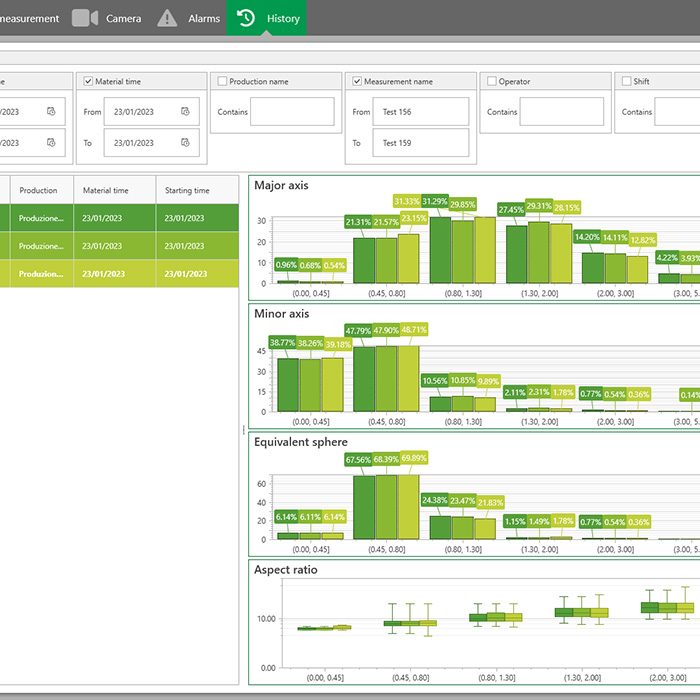Open the upper calendar picker in leftmost date filter
700x700 pixels.
coord(51,112)
